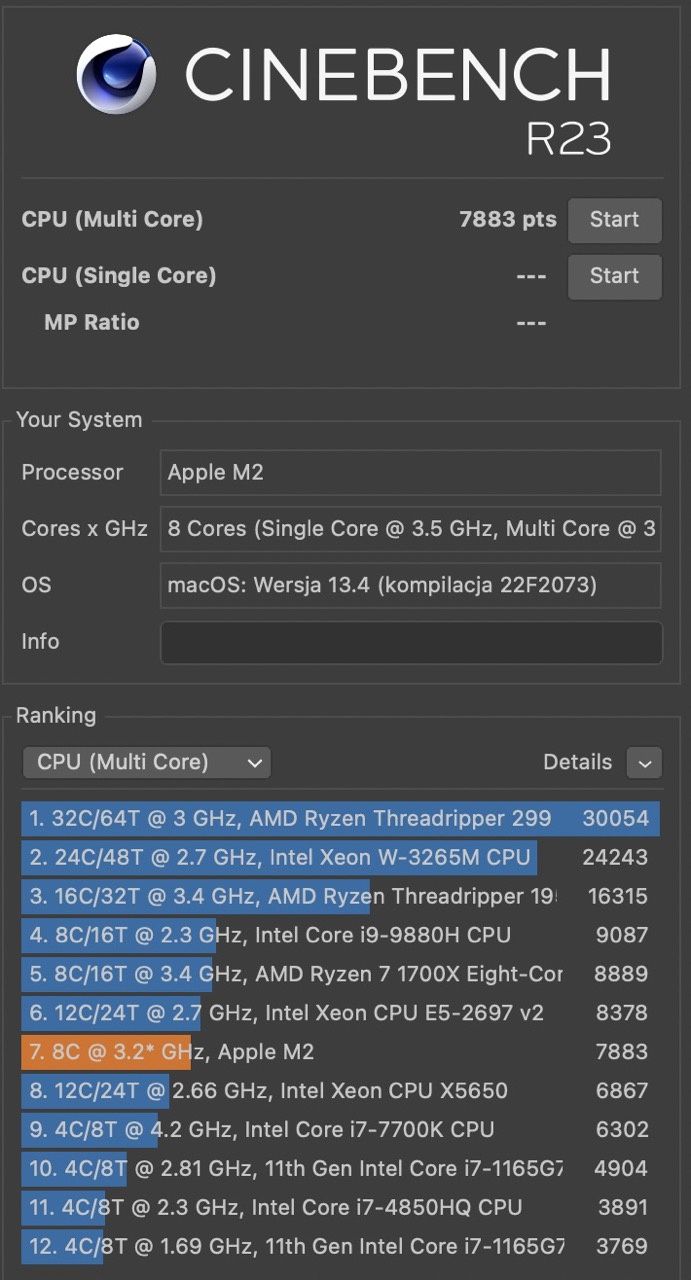This screenshot has height=1280, width=691.
Task: Click the CINEBENCH R23 title text
Action: 398,100
